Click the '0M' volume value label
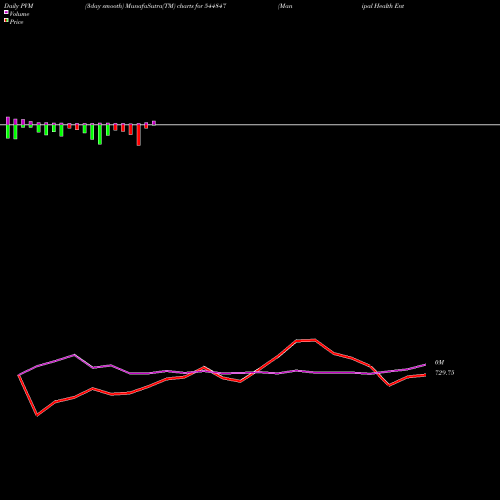The height and width of the screenshot is (500, 500). pyautogui.click(x=439, y=363)
